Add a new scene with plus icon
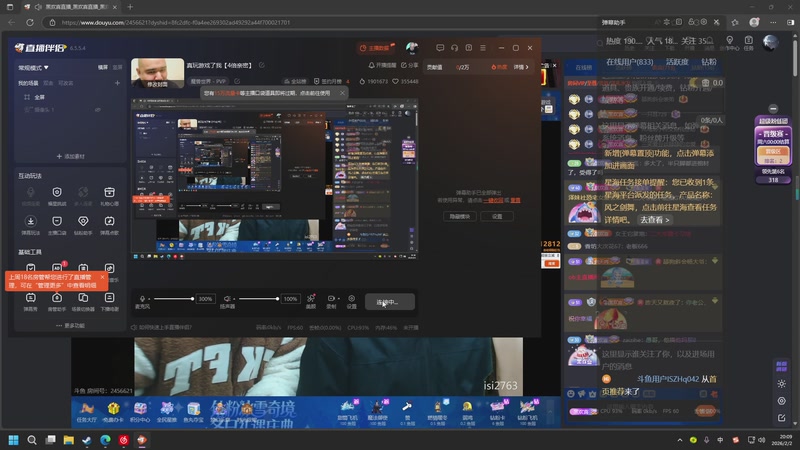The image size is (800, 450). pyautogui.click(x=117, y=83)
